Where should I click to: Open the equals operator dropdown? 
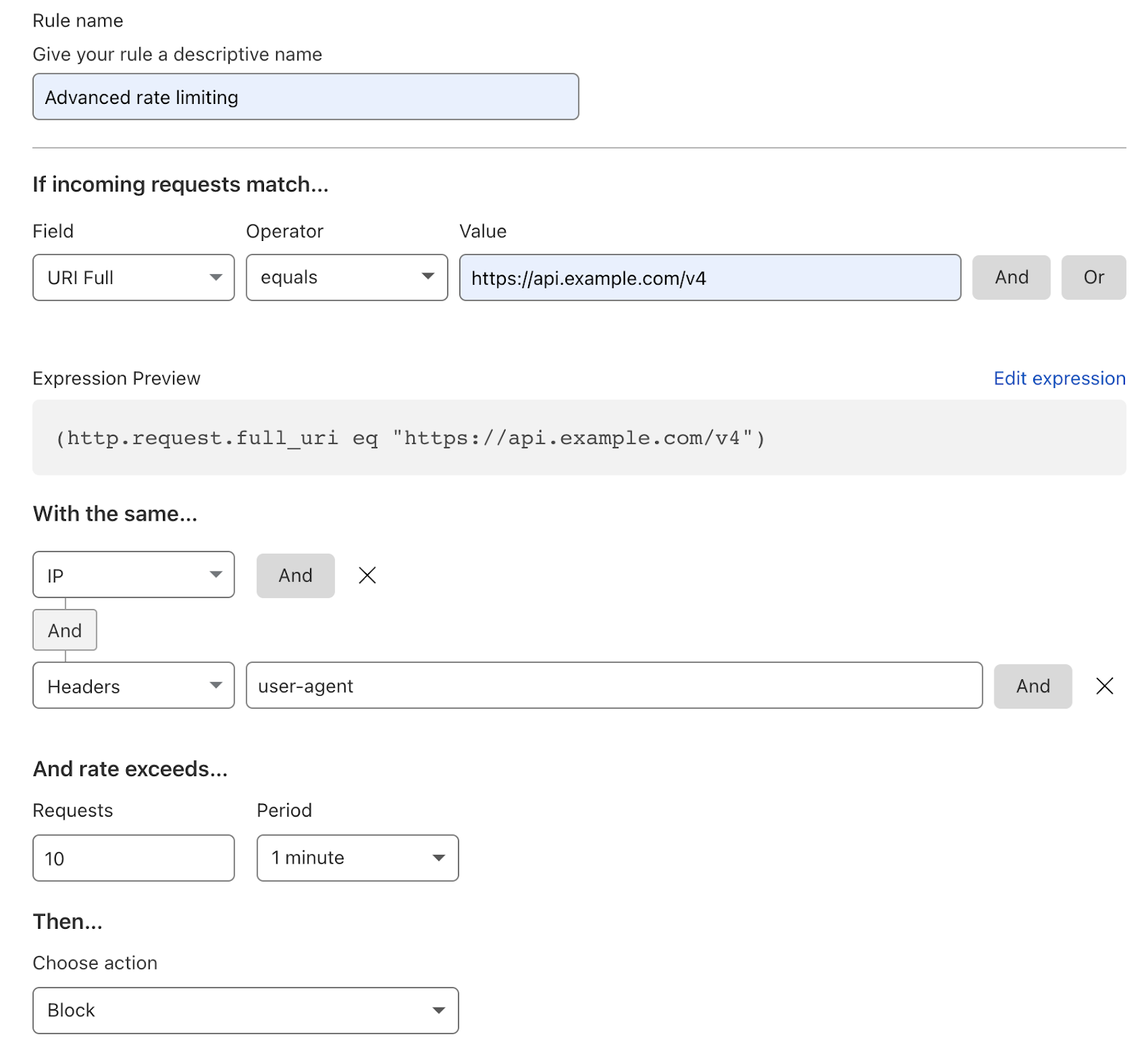347,278
